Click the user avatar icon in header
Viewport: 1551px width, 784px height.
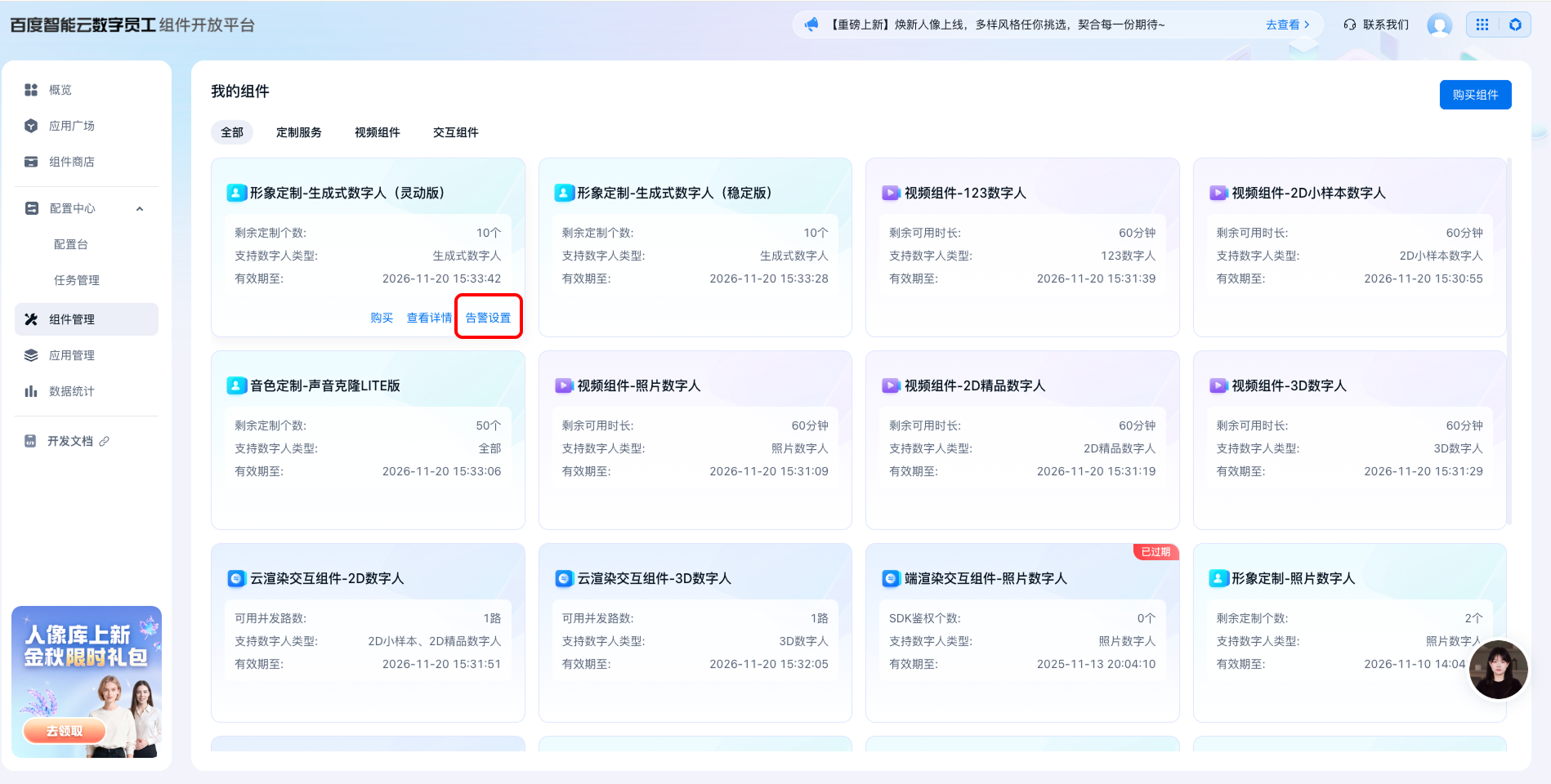tap(1439, 25)
